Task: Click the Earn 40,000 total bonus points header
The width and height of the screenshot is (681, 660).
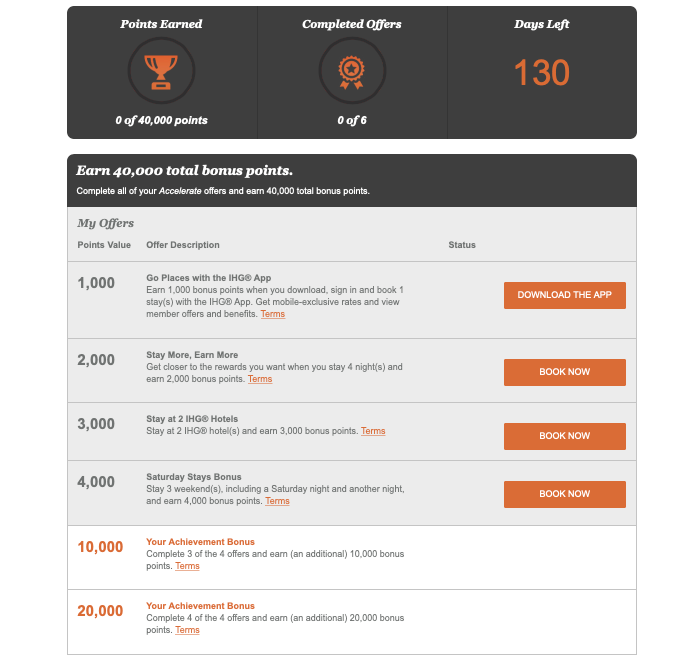Action: [x=185, y=171]
